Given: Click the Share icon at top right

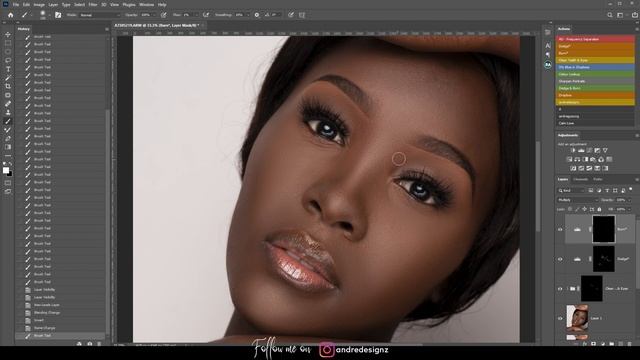Looking at the screenshot, I should 635,15.
